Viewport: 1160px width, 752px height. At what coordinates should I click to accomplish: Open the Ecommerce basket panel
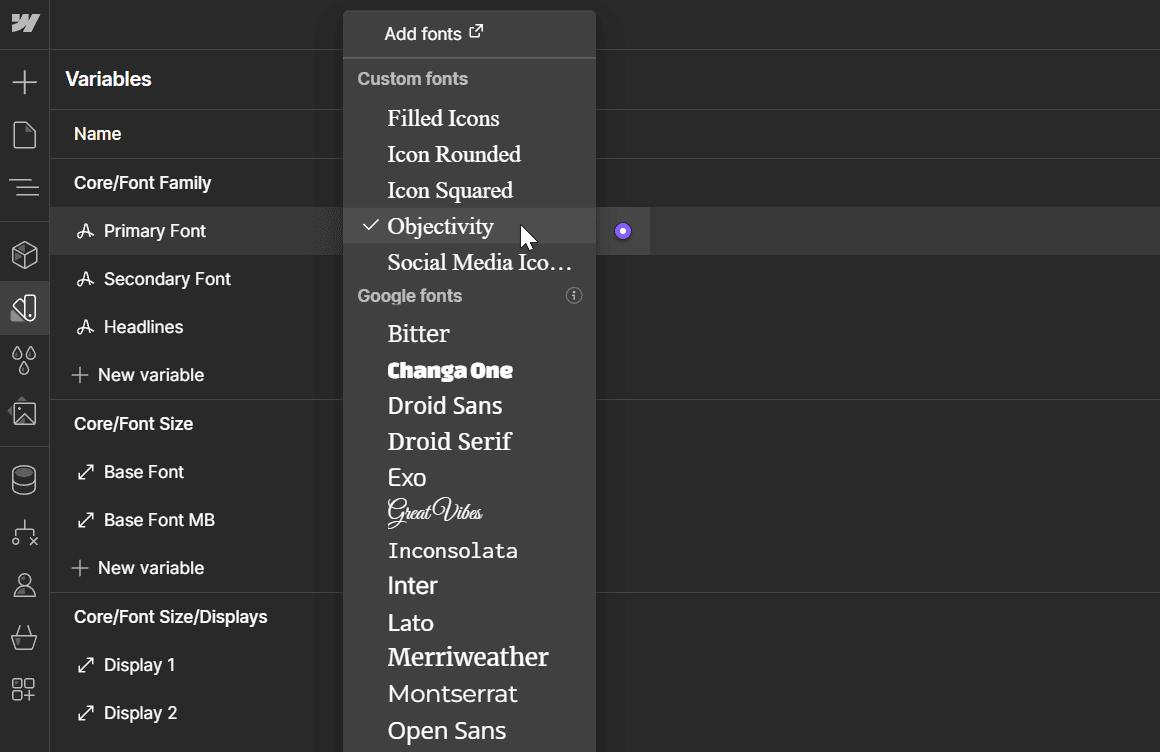[24, 637]
